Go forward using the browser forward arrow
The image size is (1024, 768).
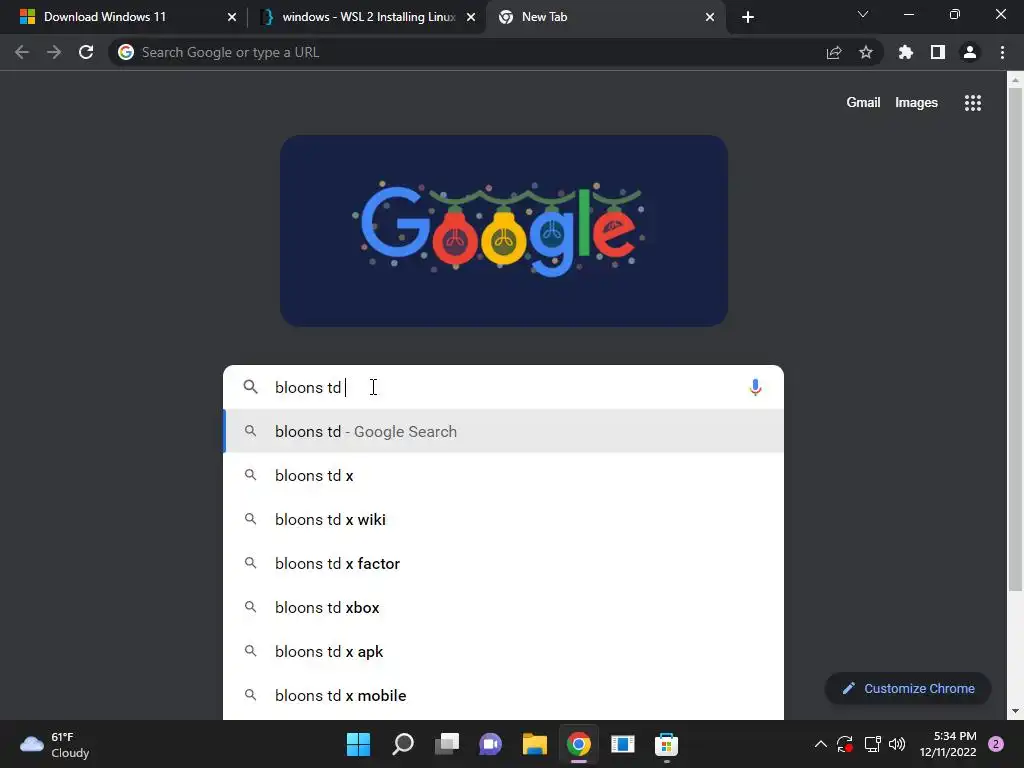(54, 52)
